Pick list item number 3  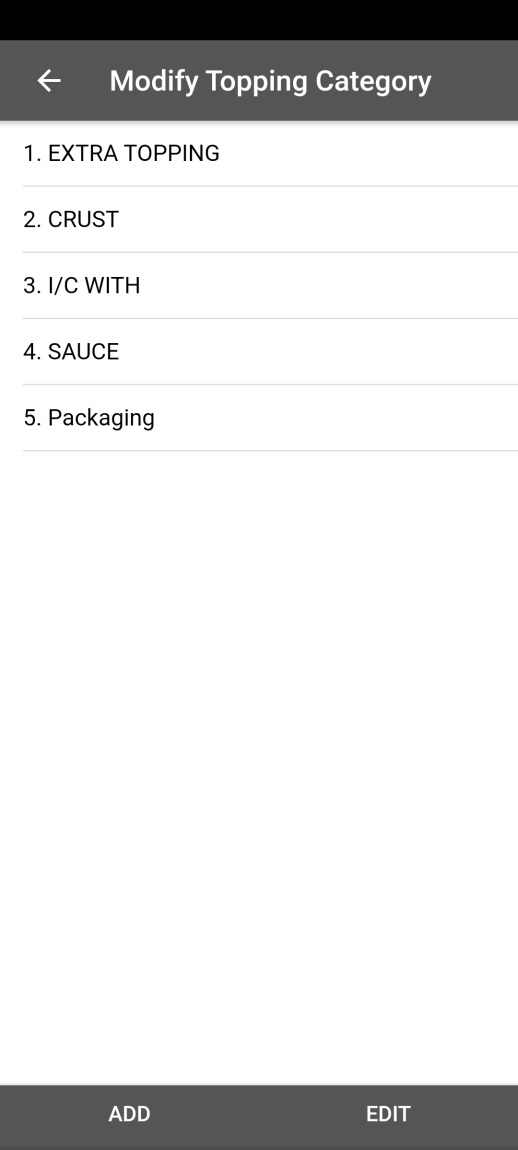259,285
